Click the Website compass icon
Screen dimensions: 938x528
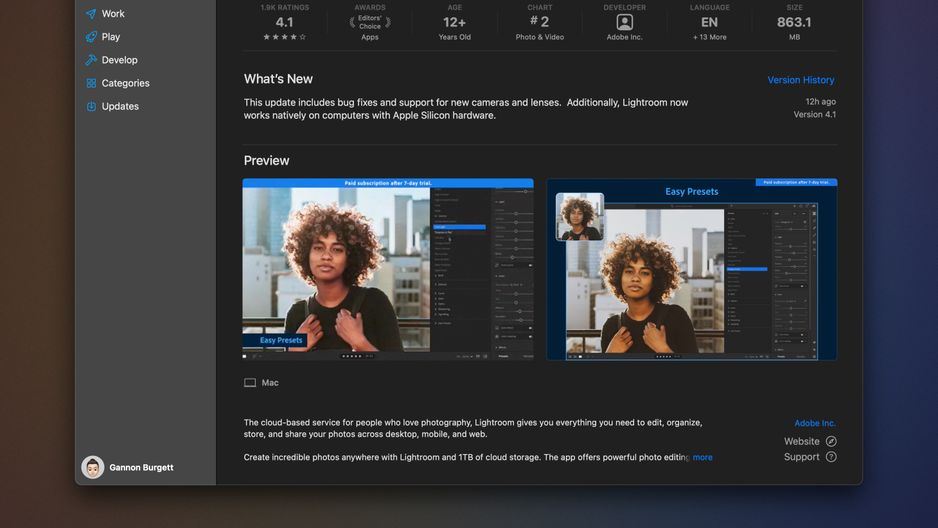click(831, 441)
